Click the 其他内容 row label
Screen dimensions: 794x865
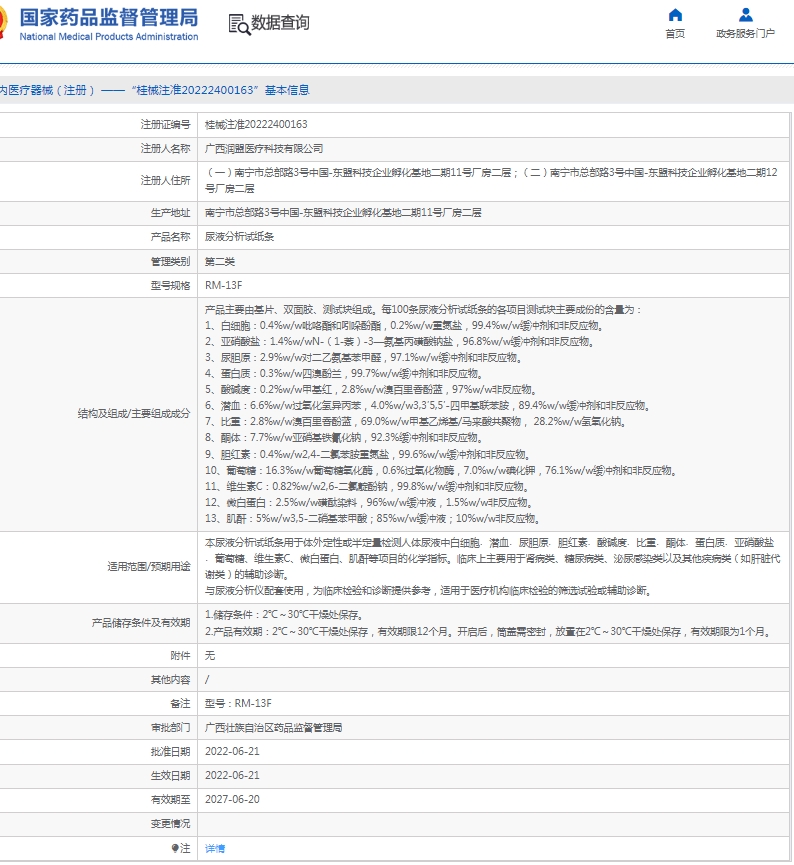tap(170, 680)
